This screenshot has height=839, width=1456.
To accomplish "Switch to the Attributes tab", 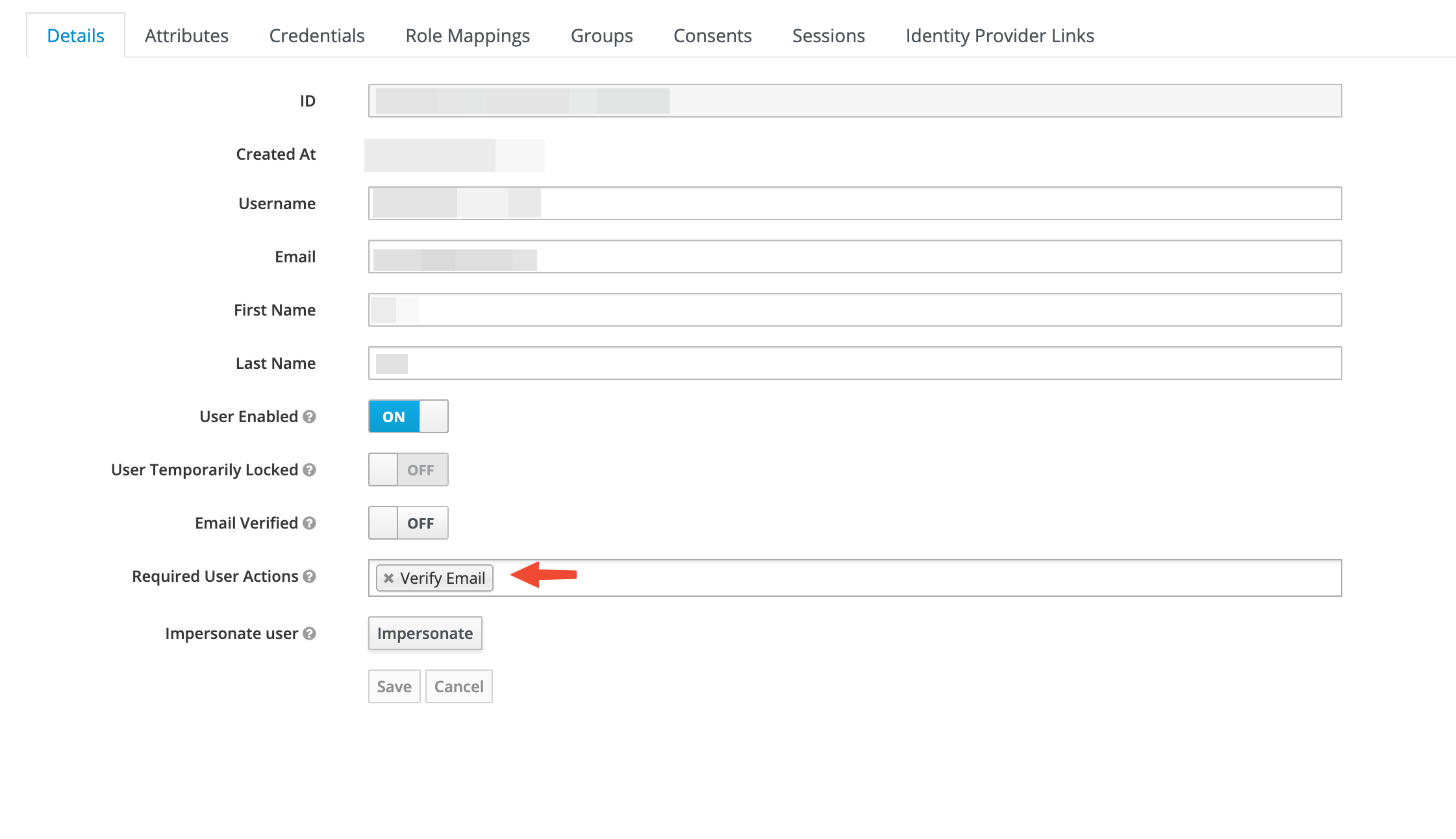I will [x=186, y=36].
